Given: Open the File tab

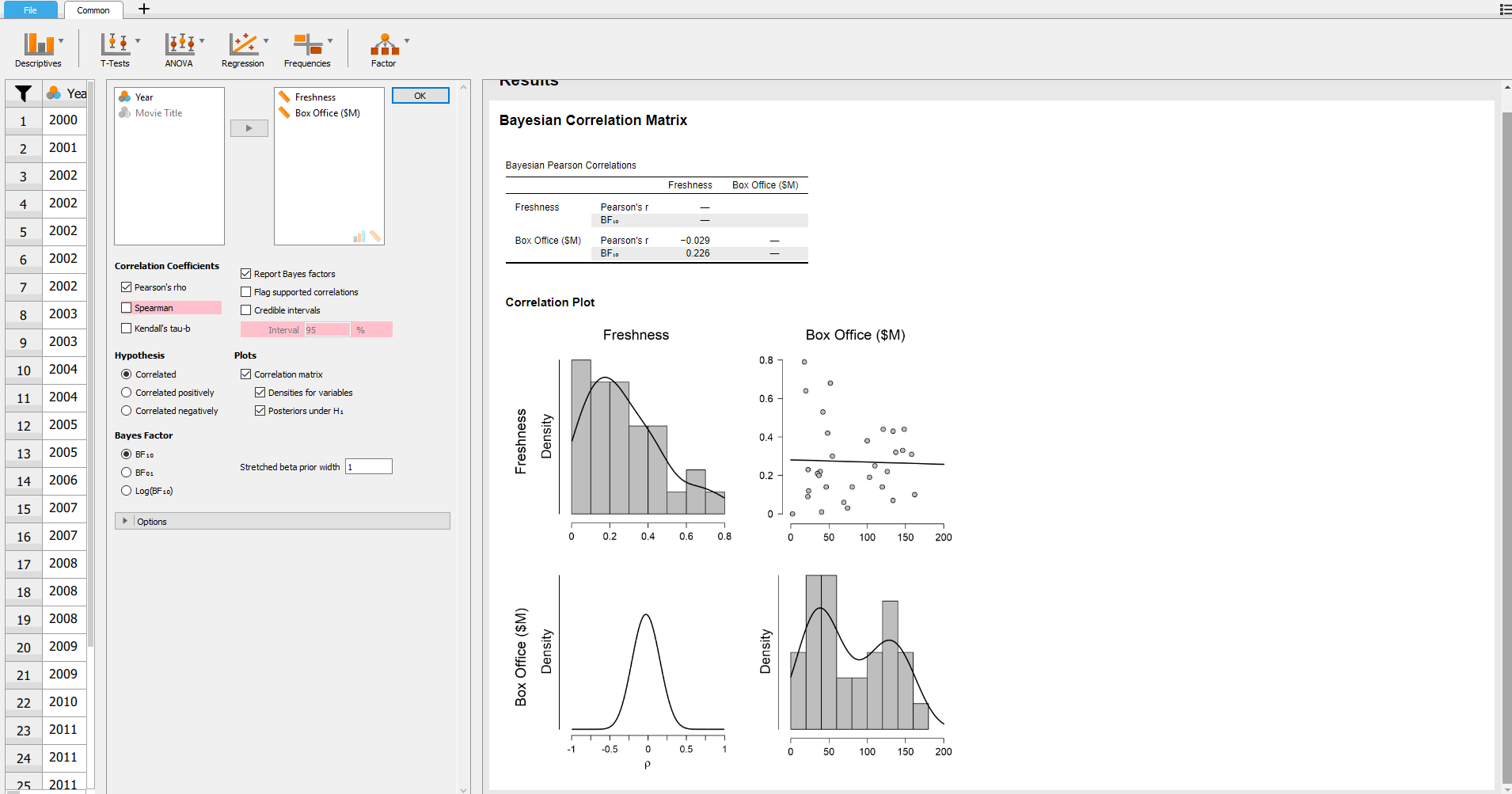Looking at the screenshot, I should pyautogui.click(x=30, y=10).
